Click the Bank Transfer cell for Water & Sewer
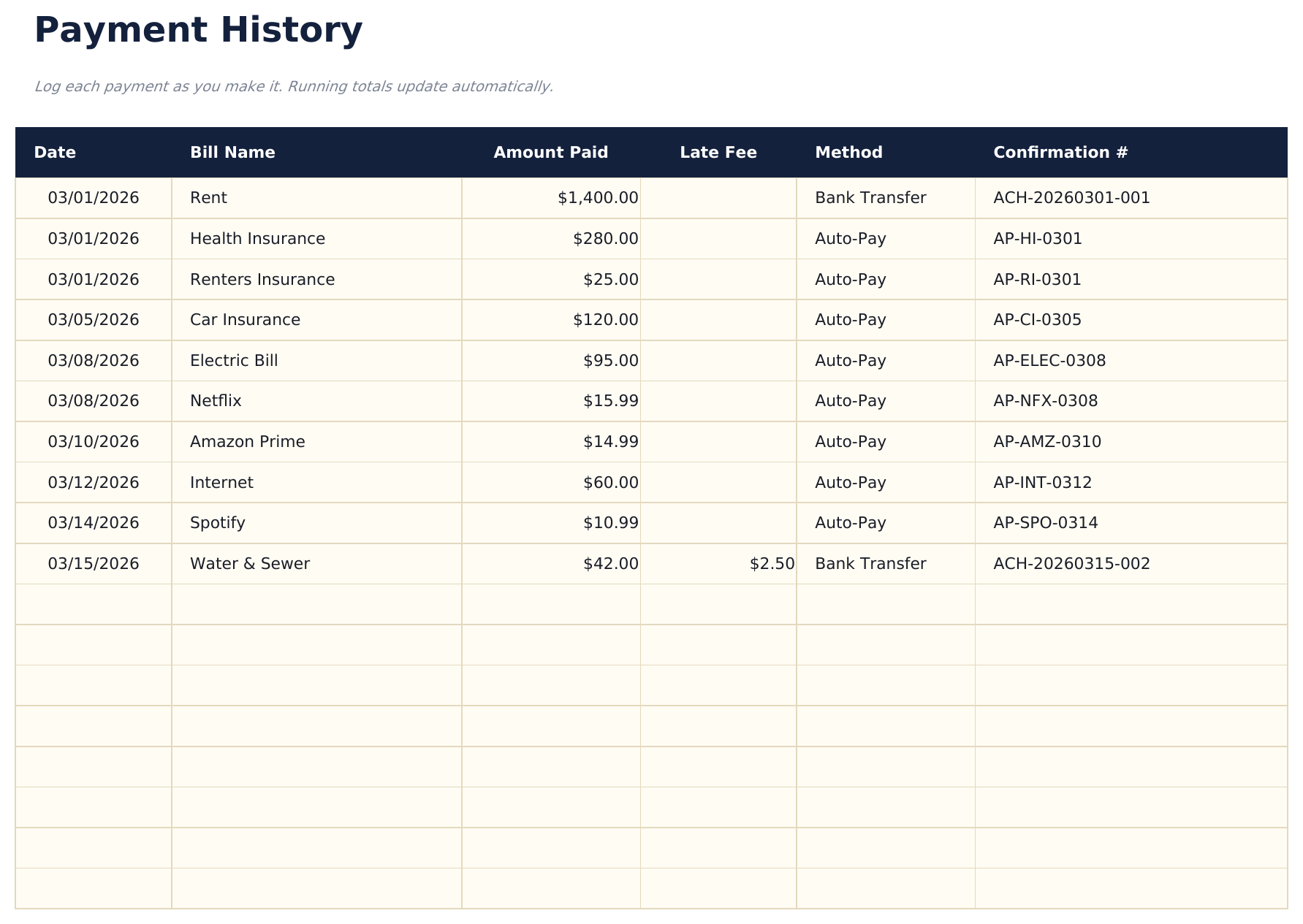1303x924 pixels. pyautogui.click(x=870, y=563)
